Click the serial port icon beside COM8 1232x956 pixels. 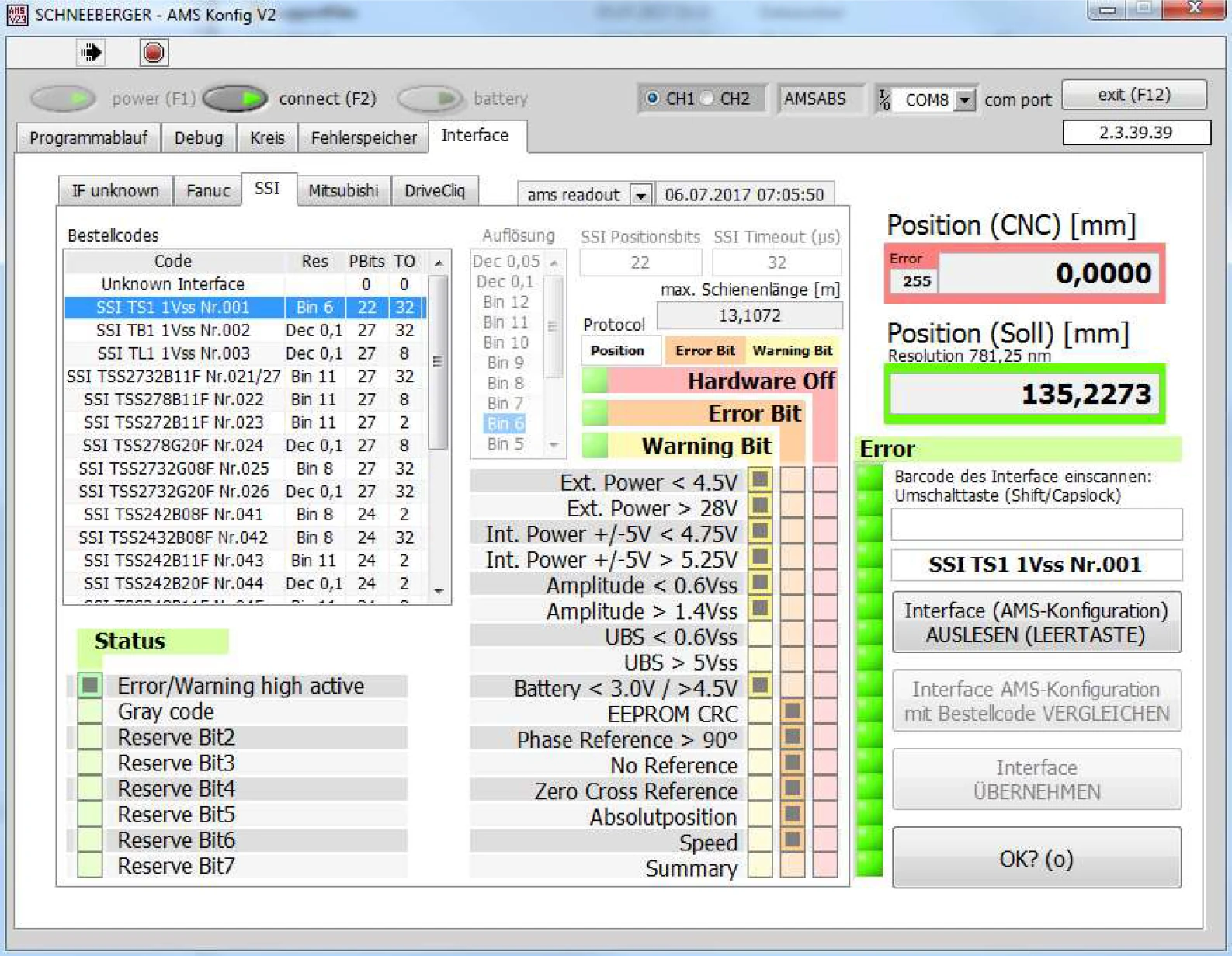pos(885,99)
